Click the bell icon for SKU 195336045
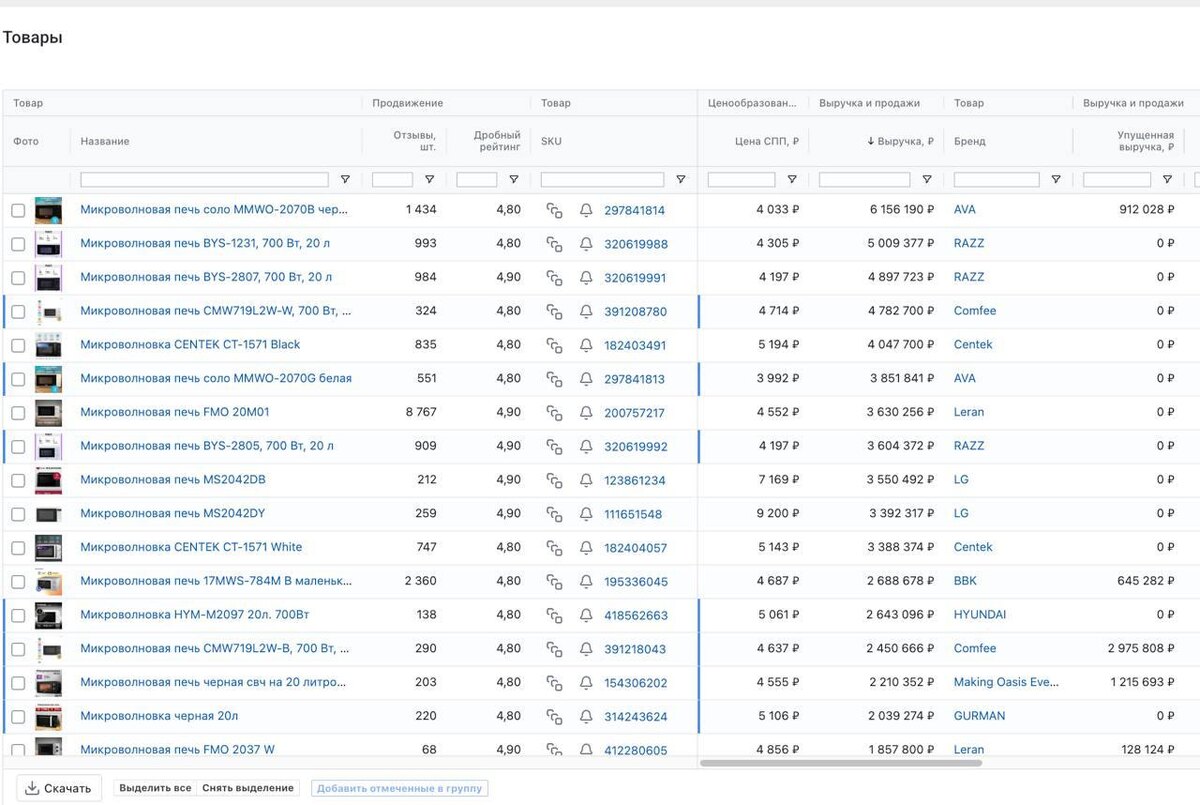 pyautogui.click(x=586, y=581)
